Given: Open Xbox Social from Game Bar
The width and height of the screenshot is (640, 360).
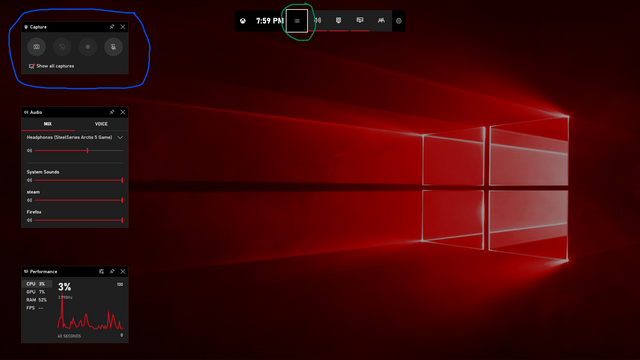Looking at the screenshot, I should tap(381, 20).
